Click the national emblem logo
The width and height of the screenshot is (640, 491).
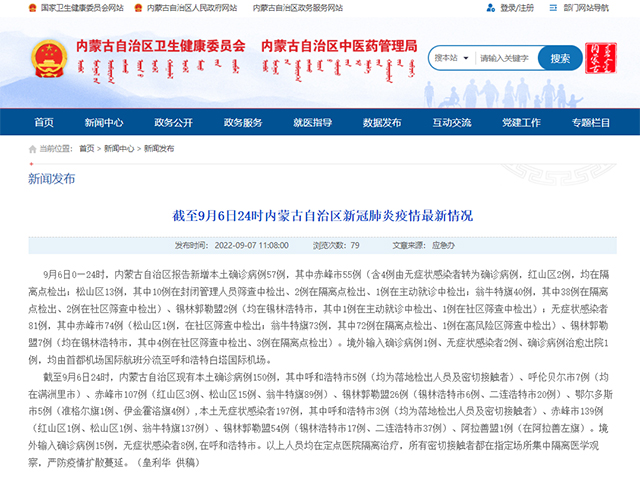point(49,59)
